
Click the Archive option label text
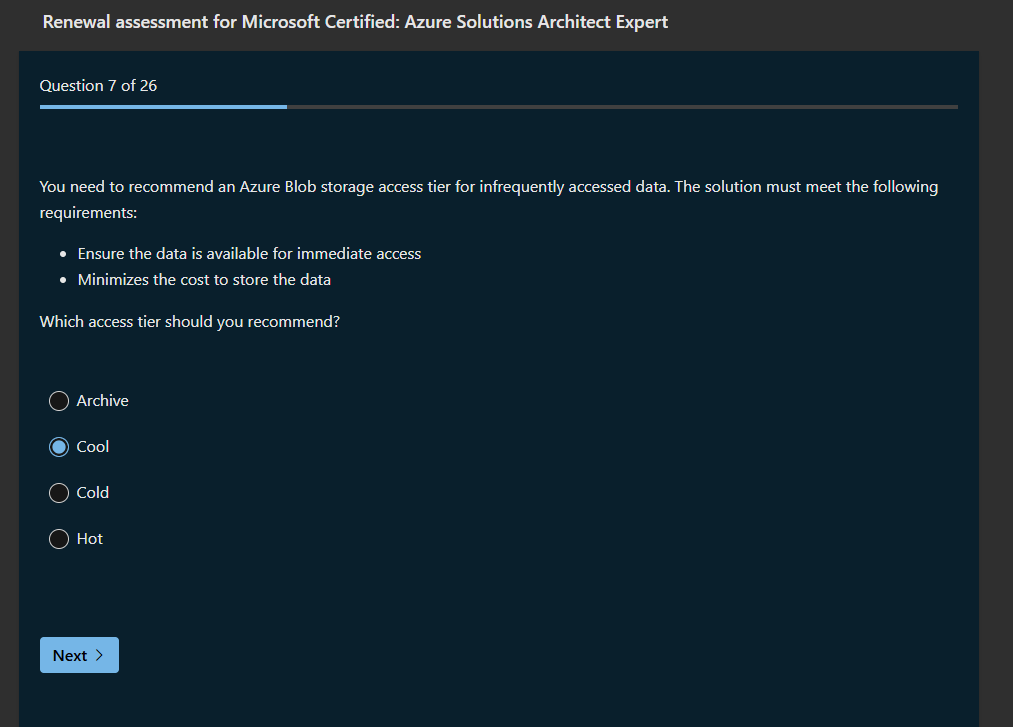pyautogui.click(x=102, y=401)
